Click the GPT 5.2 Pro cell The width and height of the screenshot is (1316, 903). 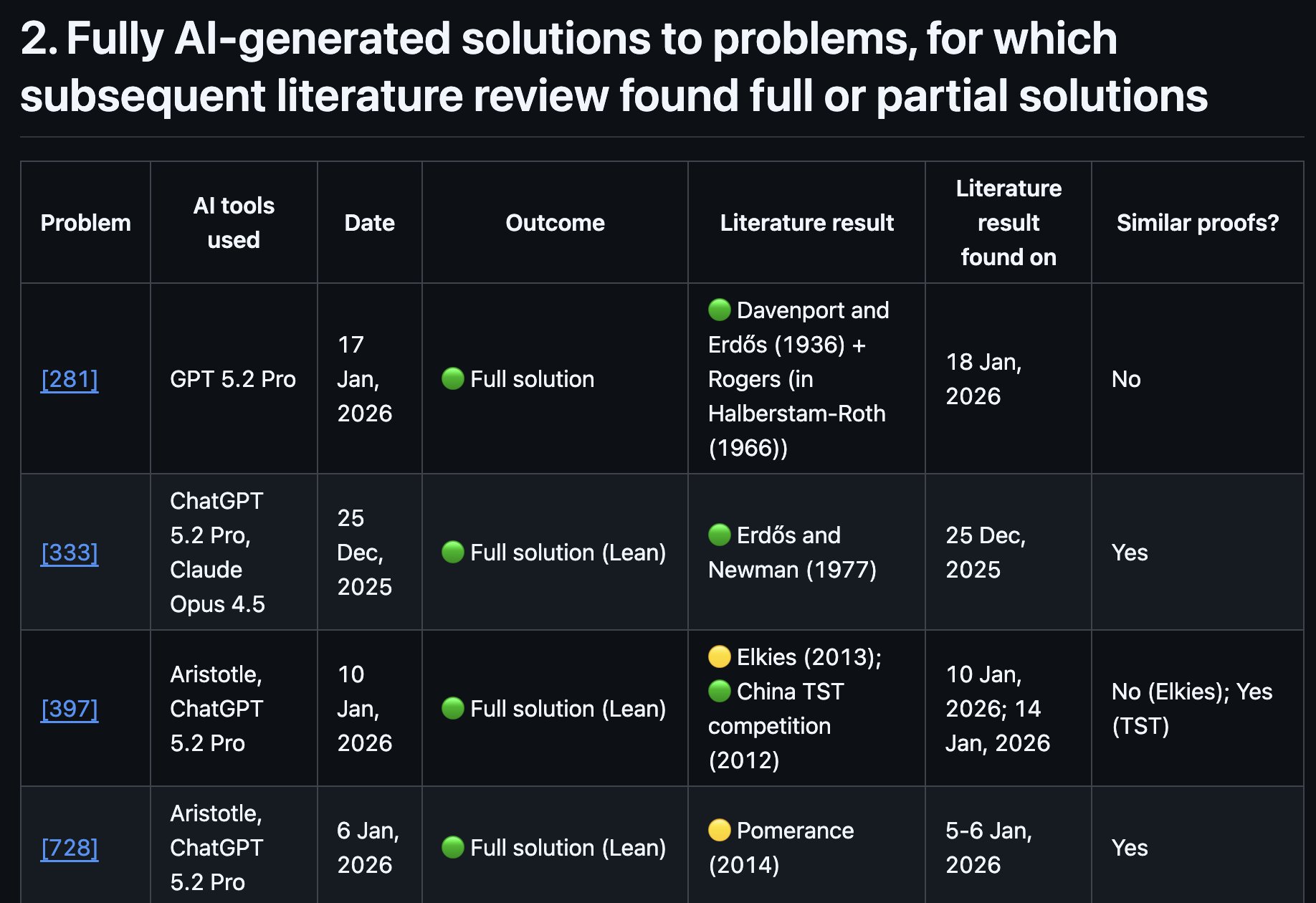coord(233,379)
